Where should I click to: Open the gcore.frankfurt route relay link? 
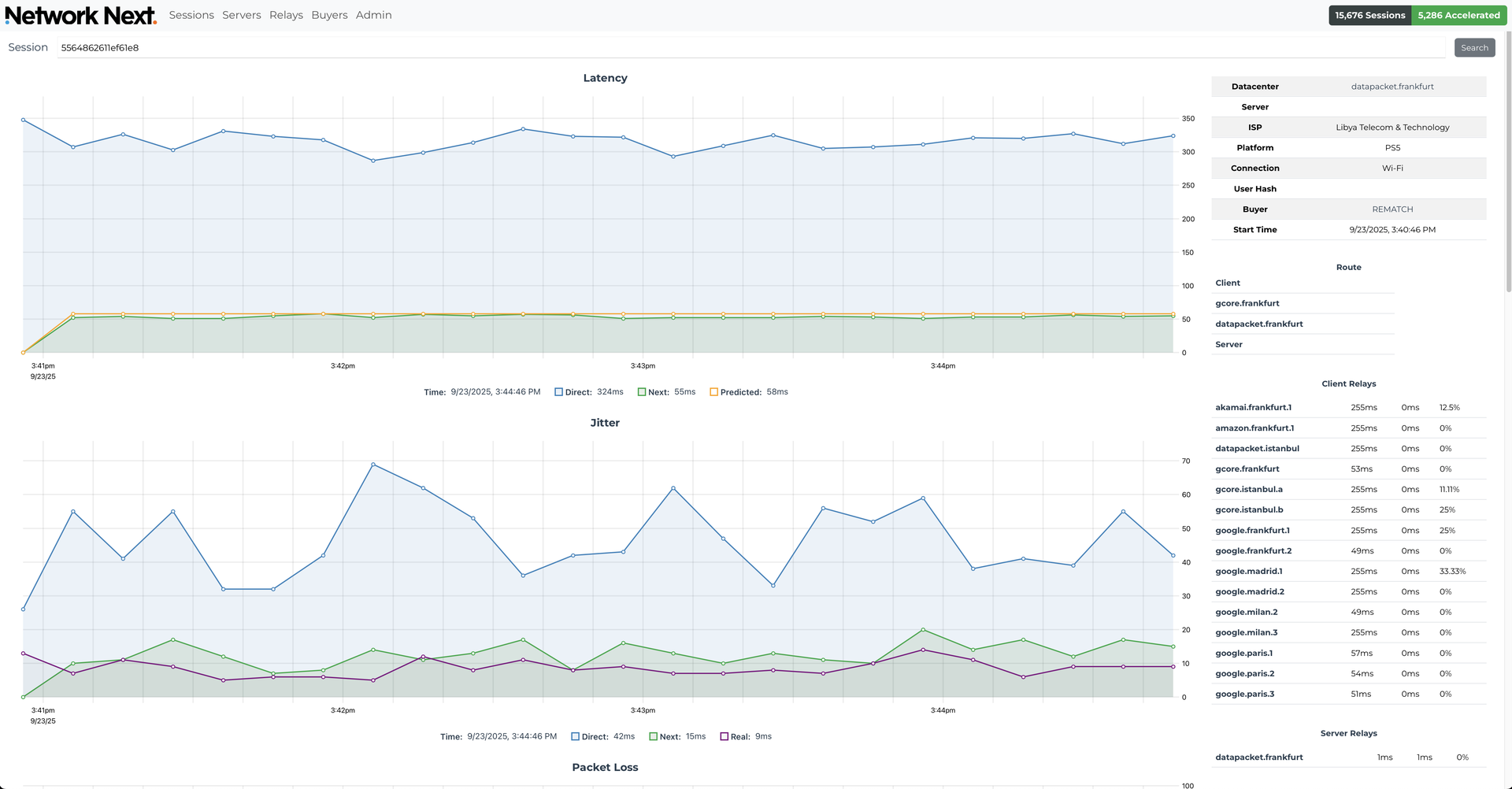[1247, 304]
